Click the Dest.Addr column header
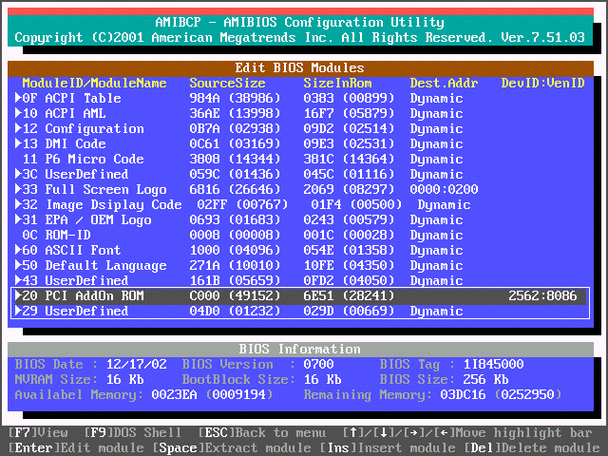The height and width of the screenshot is (456, 608). click(x=444, y=83)
